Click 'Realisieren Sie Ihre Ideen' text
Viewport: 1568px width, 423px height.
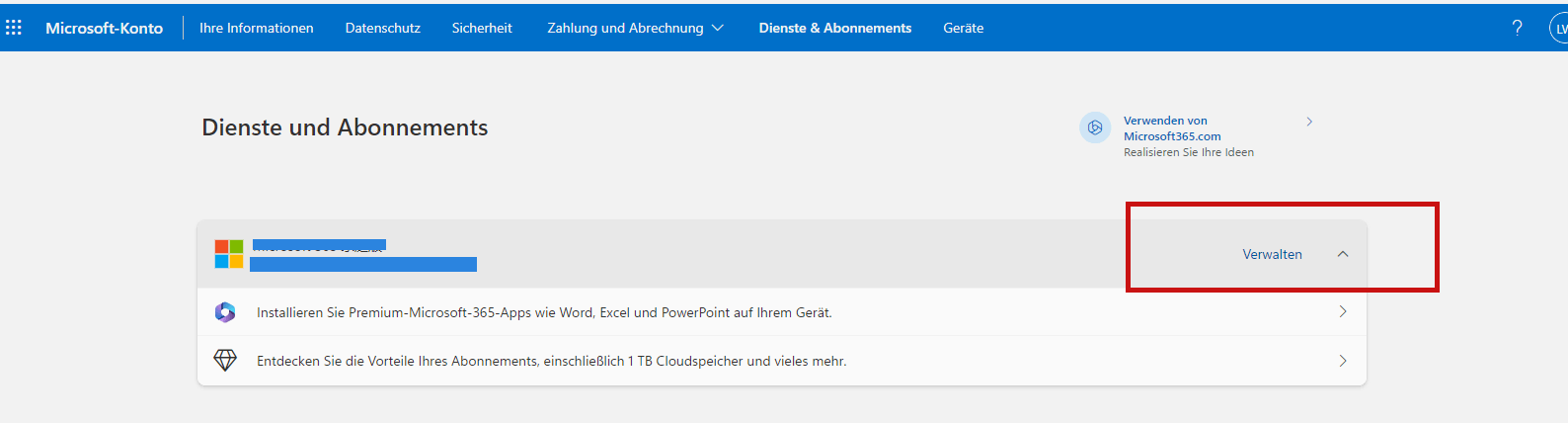coord(1189,152)
